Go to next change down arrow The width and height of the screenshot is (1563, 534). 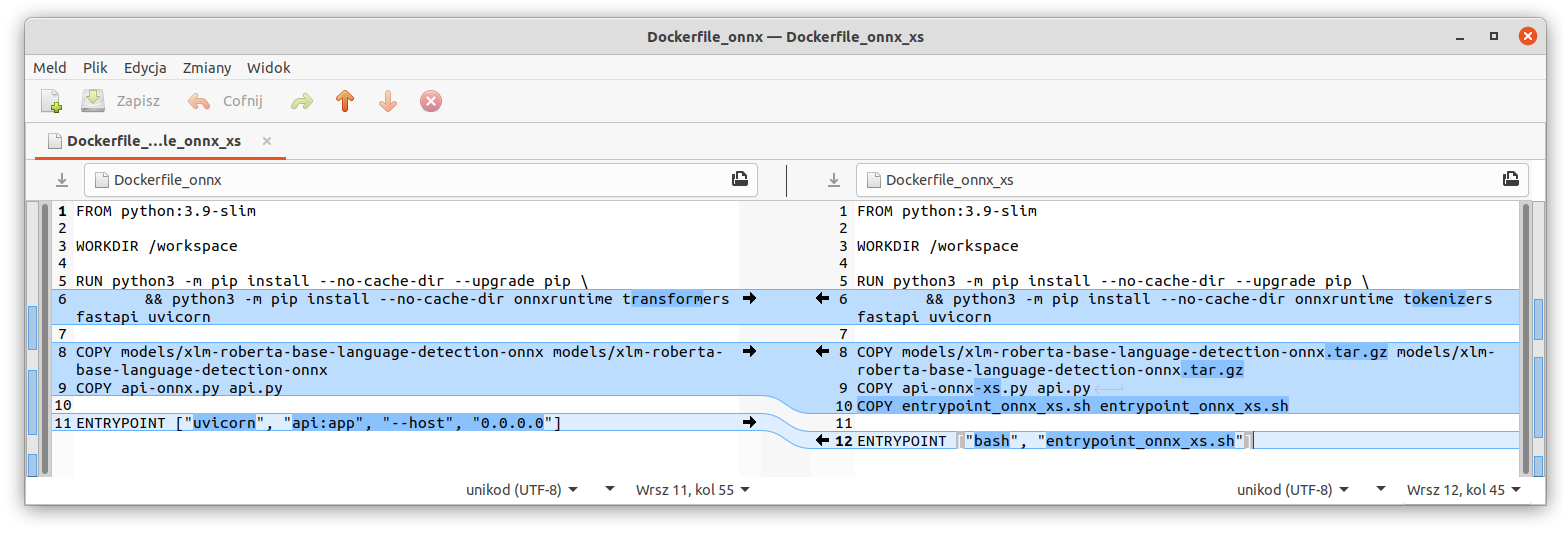tap(388, 101)
